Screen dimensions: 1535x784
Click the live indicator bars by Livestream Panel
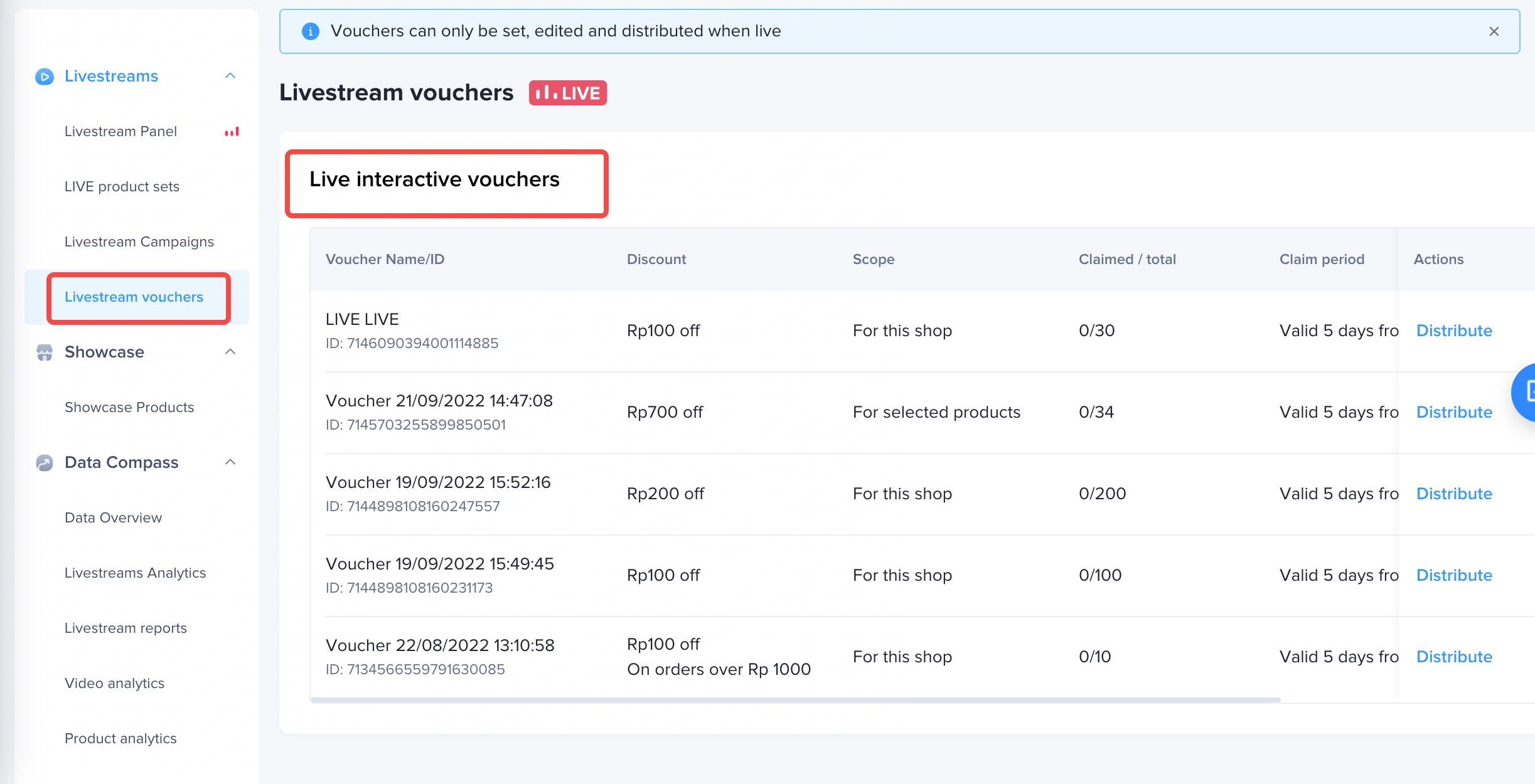click(232, 132)
